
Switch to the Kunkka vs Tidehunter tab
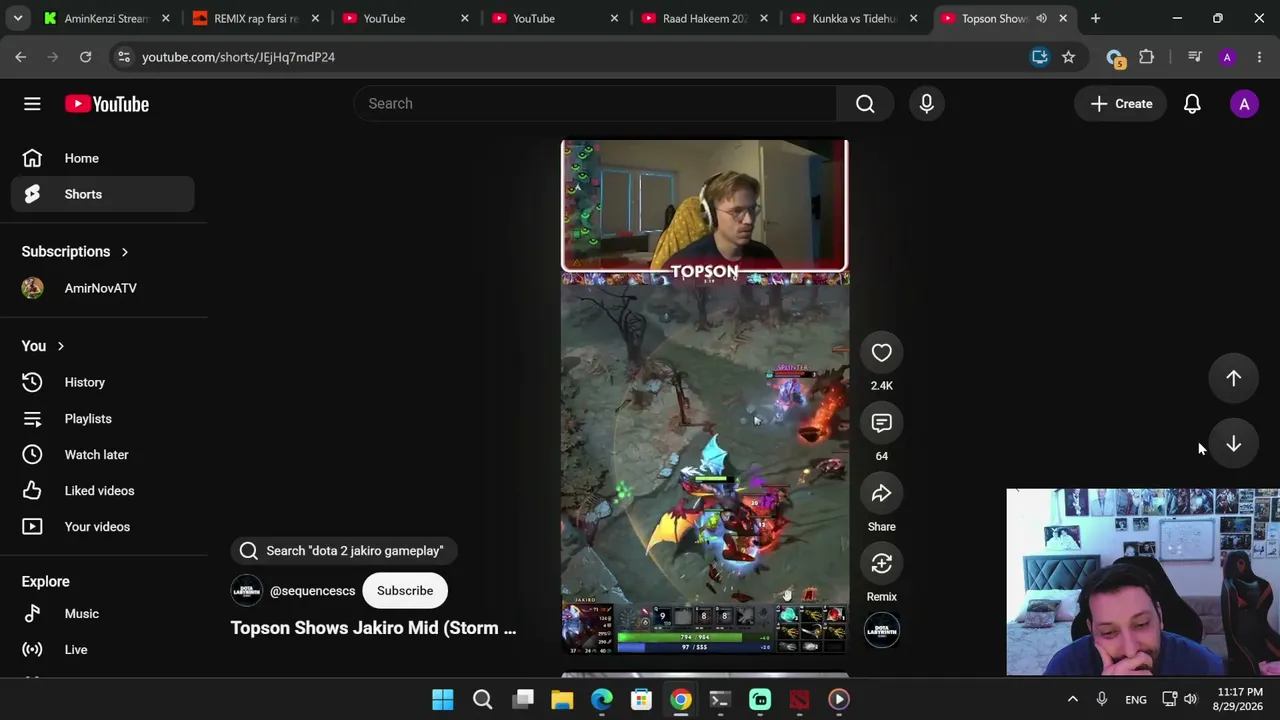click(x=856, y=18)
